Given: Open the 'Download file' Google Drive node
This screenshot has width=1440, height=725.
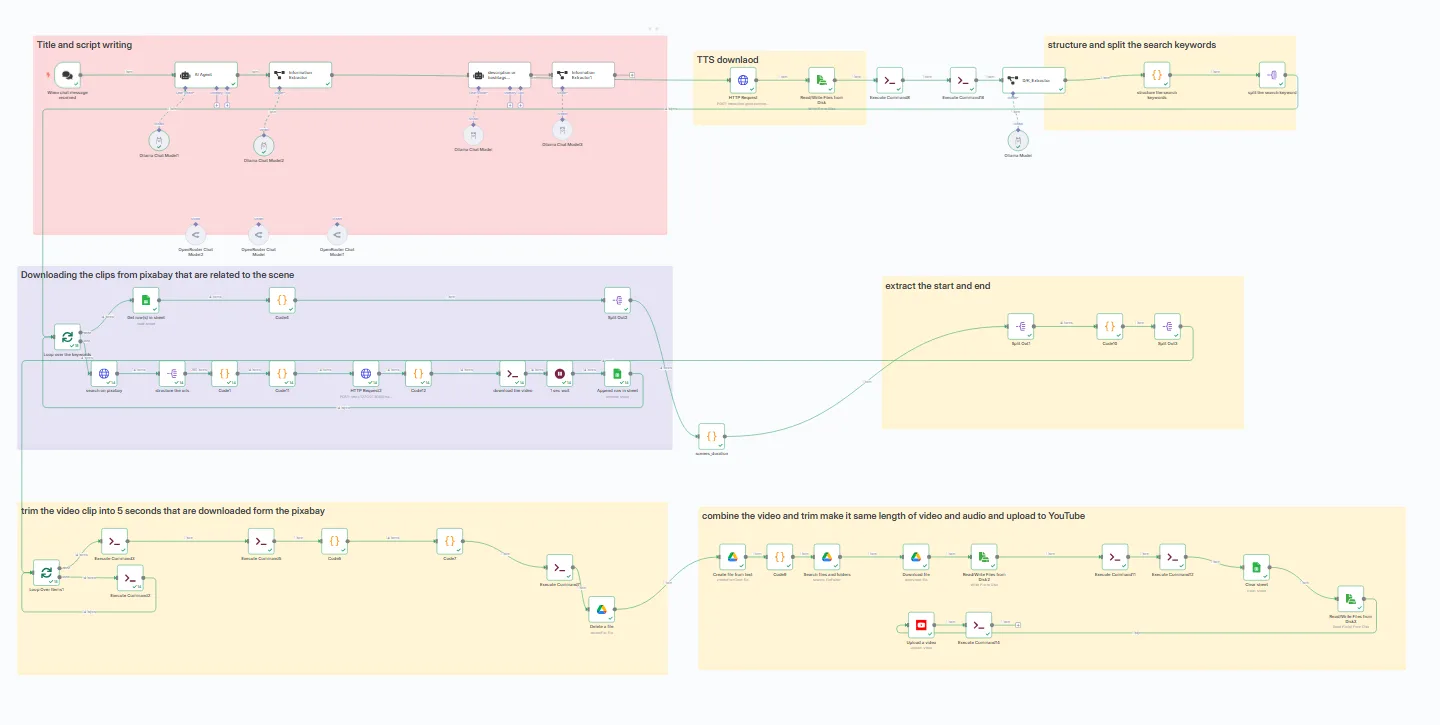Looking at the screenshot, I should pyautogui.click(x=916, y=558).
